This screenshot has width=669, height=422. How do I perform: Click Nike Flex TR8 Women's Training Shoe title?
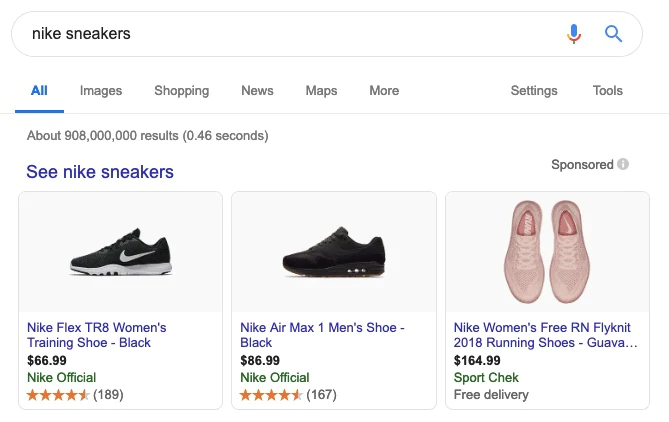(x=96, y=335)
